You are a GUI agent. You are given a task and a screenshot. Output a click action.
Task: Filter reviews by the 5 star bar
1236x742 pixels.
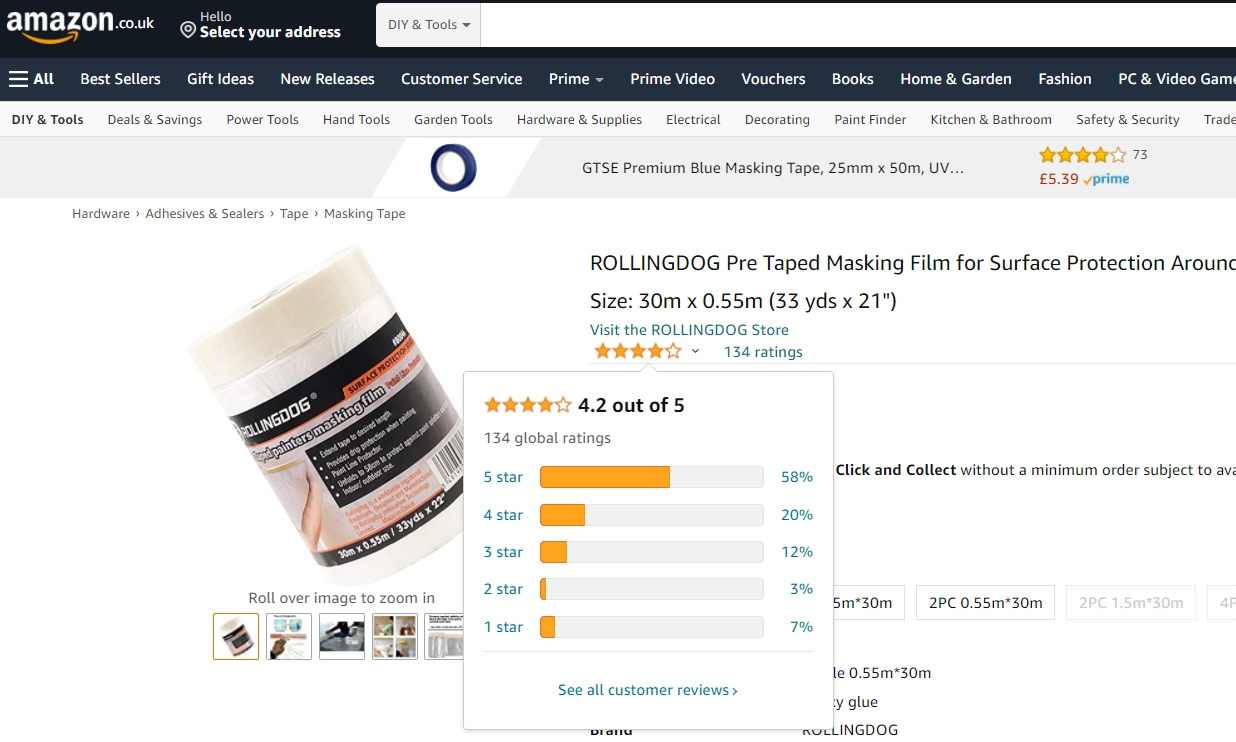click(x=651, y=477)
